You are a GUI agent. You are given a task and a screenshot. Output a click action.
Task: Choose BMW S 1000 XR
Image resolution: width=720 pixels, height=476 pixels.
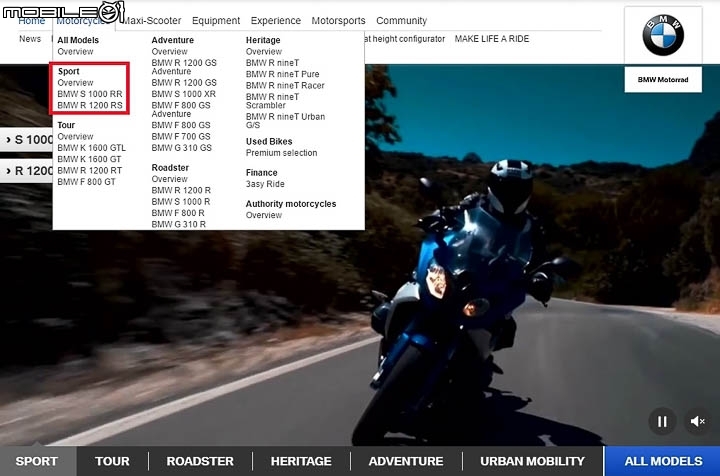coord(183,94)
